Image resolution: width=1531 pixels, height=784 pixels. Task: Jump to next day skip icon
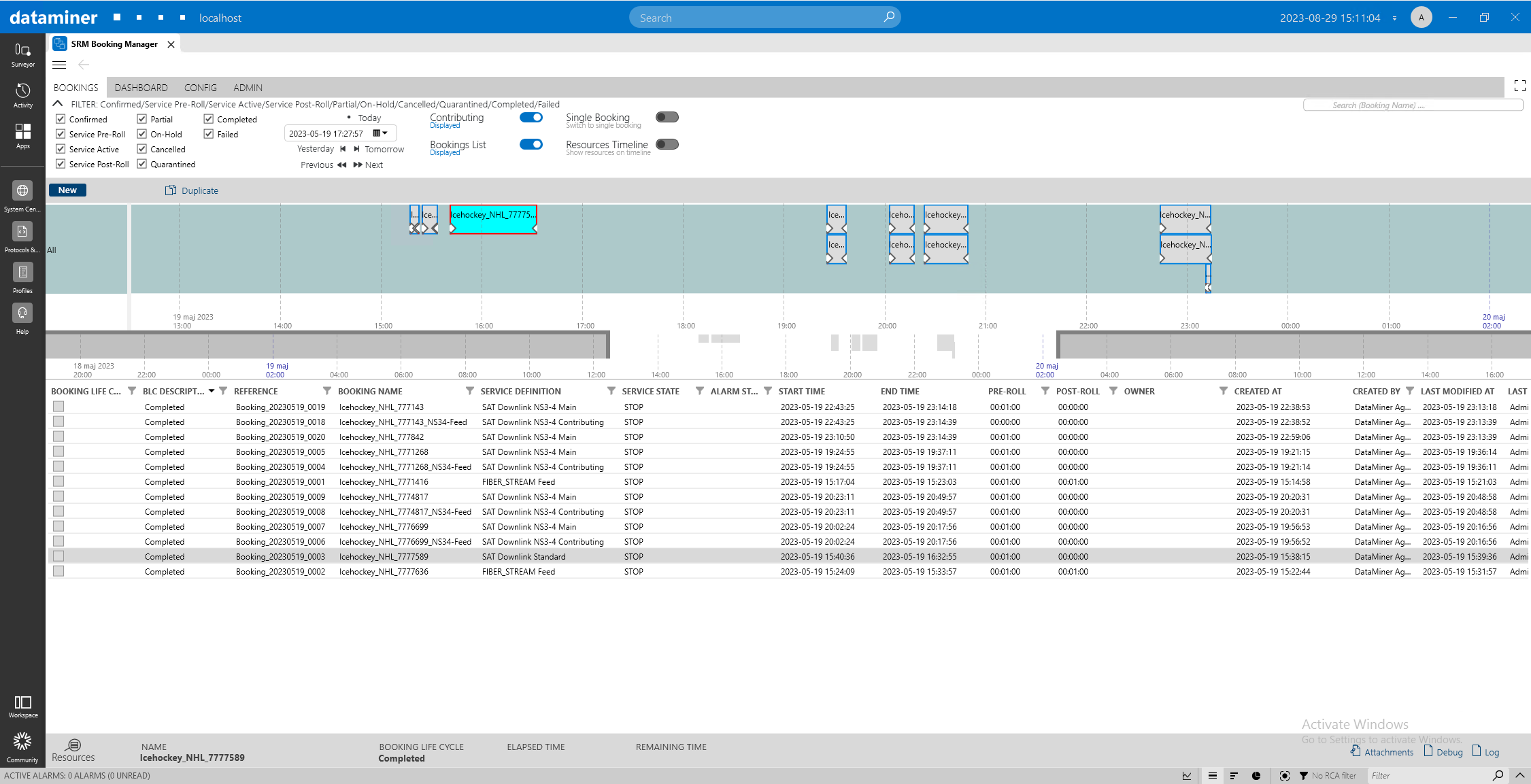click(x=356, y=149)
